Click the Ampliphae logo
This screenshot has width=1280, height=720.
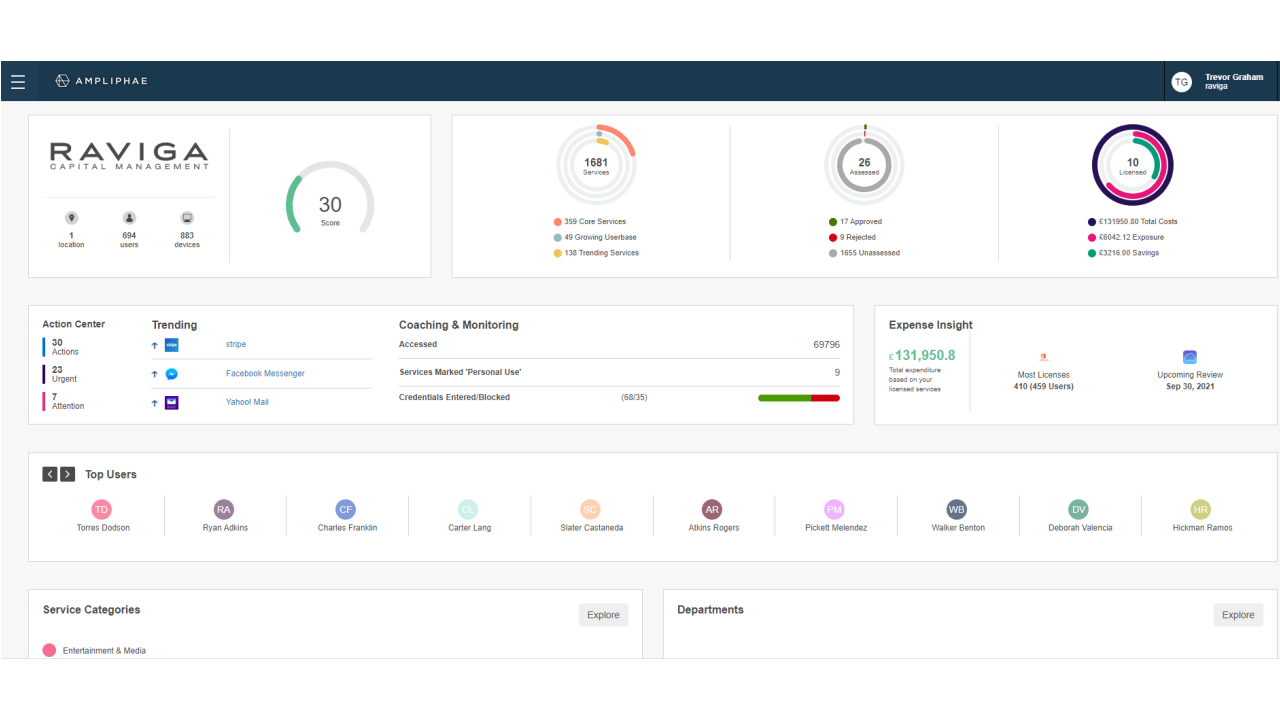pyautogui.click(x=101, y=81)
